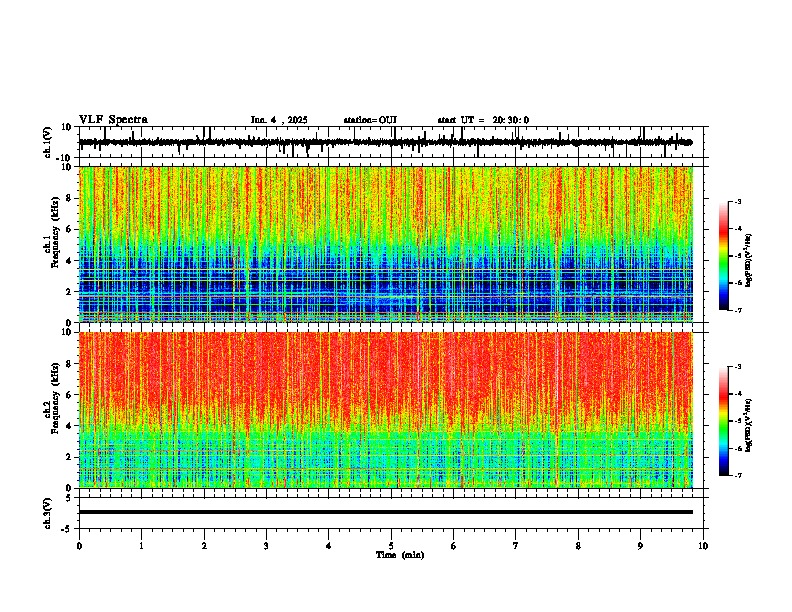Click time axis tick label "5"
This screenshot has height=612, width=792.
391,545
